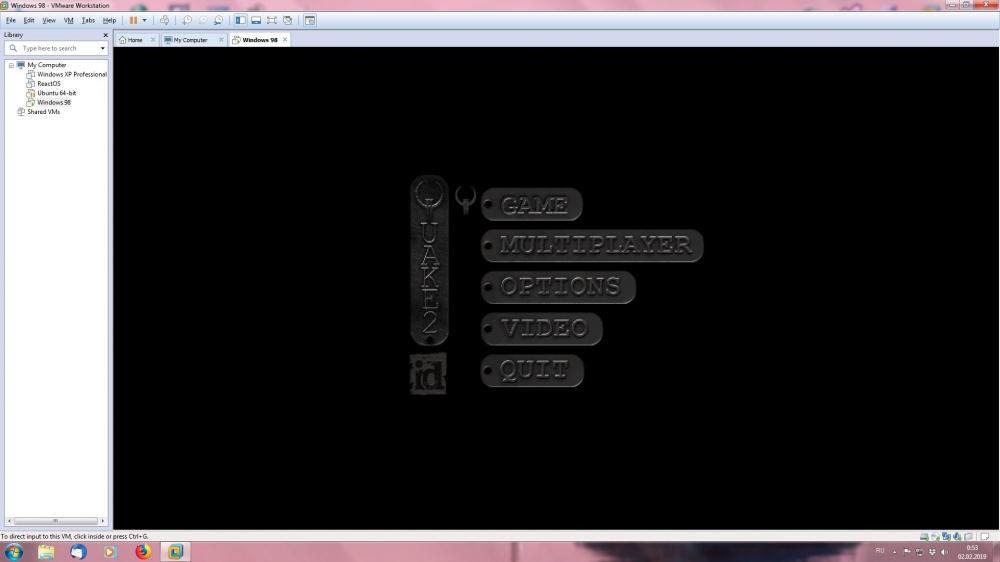Choose VIDEO in the Quake 2 menu
1000x562 pixels.
[x=542, y=329]
